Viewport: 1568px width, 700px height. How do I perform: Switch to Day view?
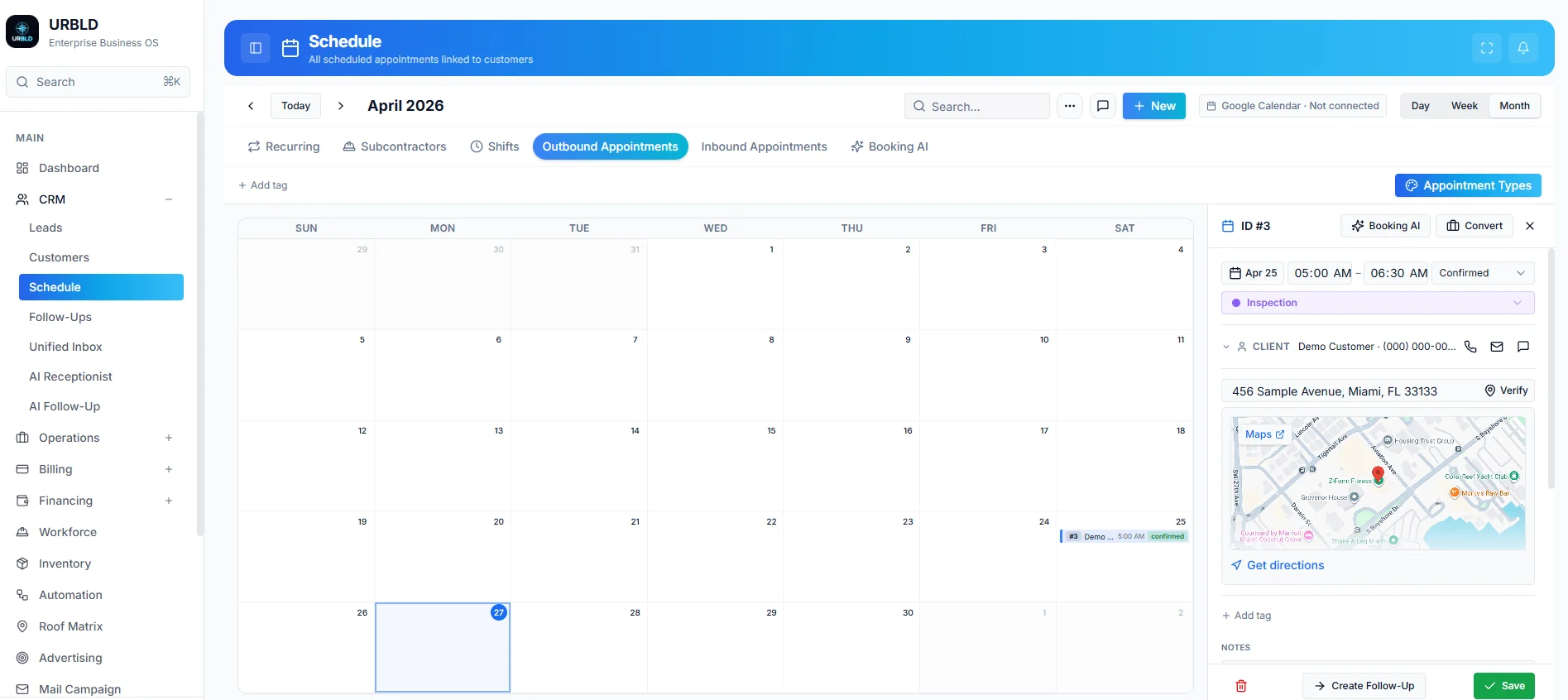(x=1421, y=106)
